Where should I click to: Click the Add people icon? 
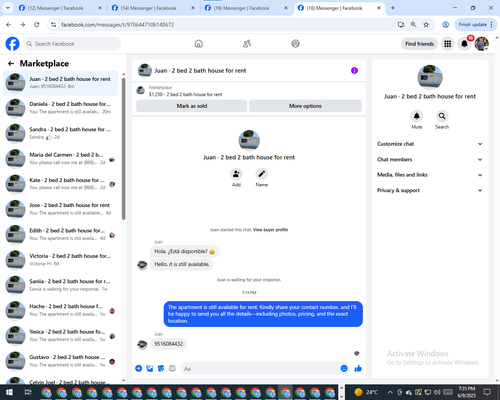click(236, 174)
